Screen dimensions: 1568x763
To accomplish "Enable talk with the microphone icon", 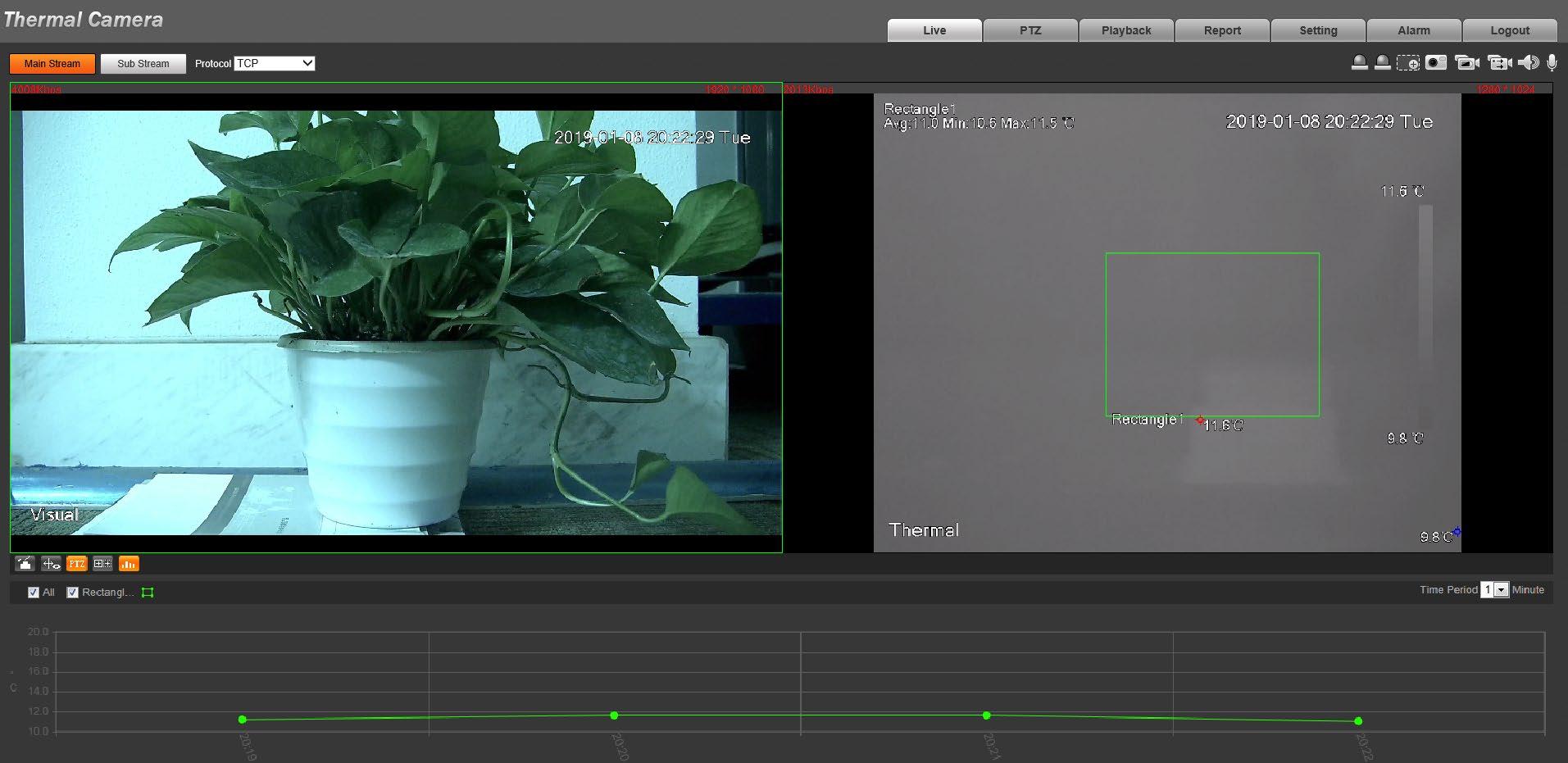I will click(x=1552, y=63).
